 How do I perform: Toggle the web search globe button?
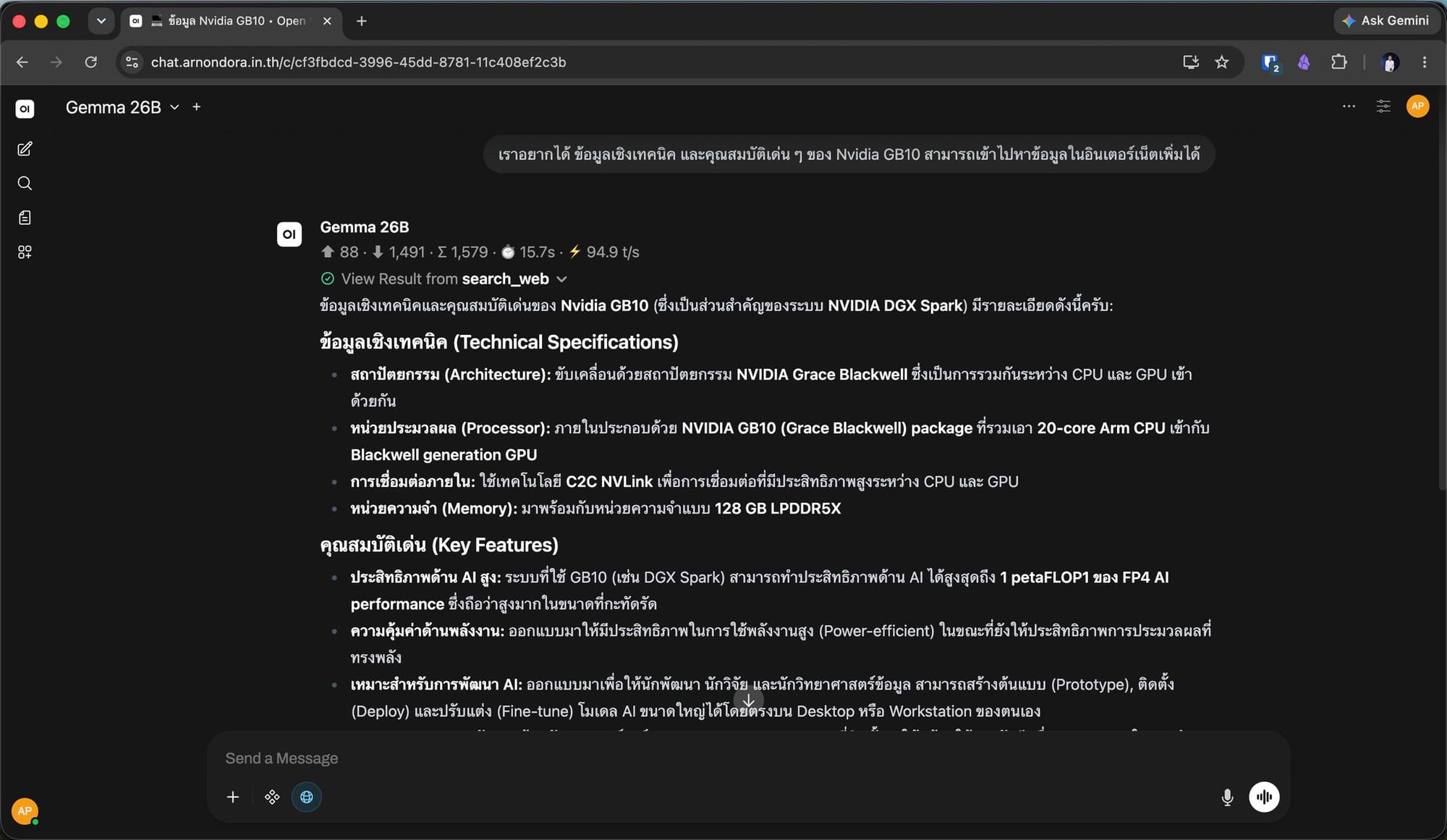[307, 797]
